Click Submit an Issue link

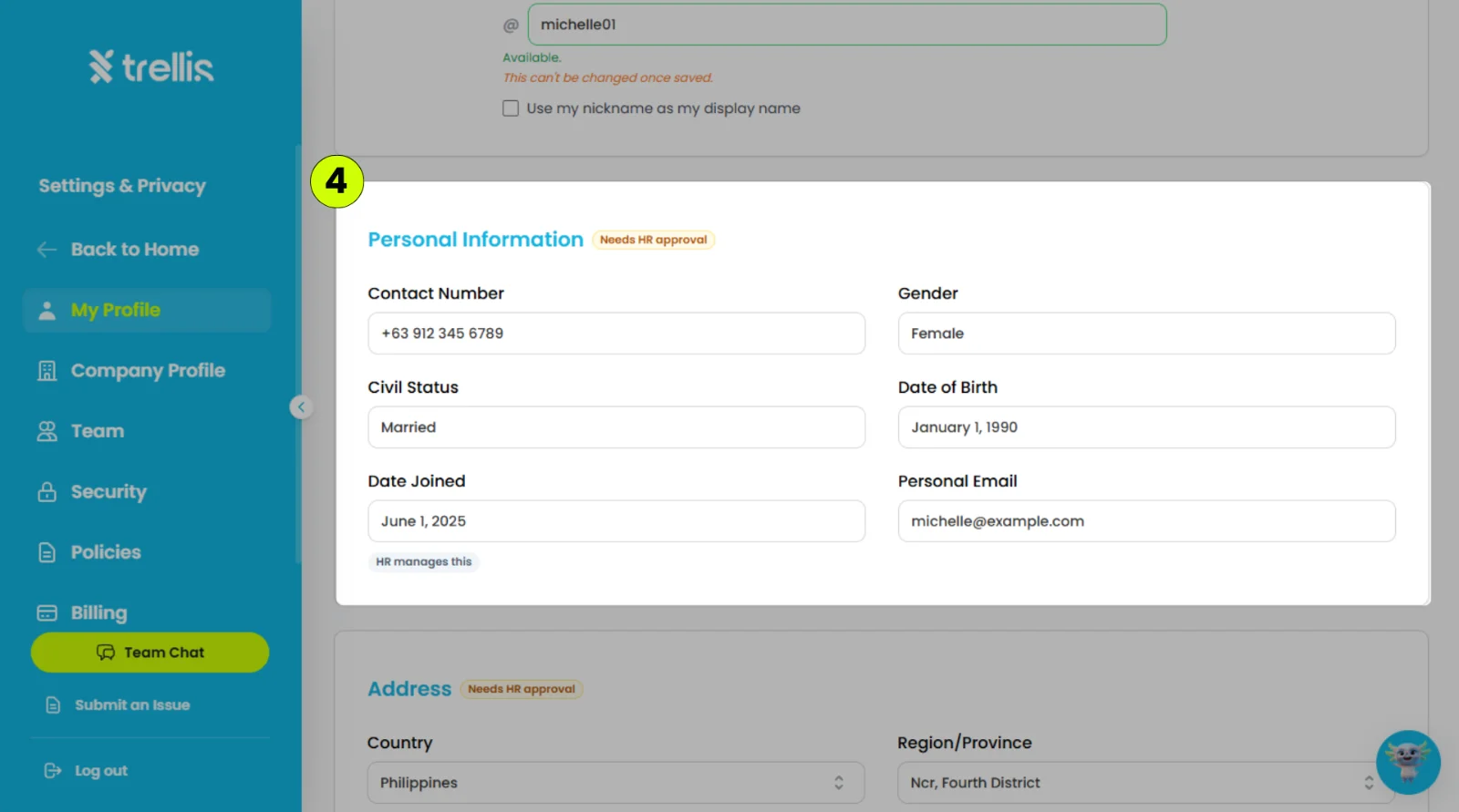coord(132,705)
